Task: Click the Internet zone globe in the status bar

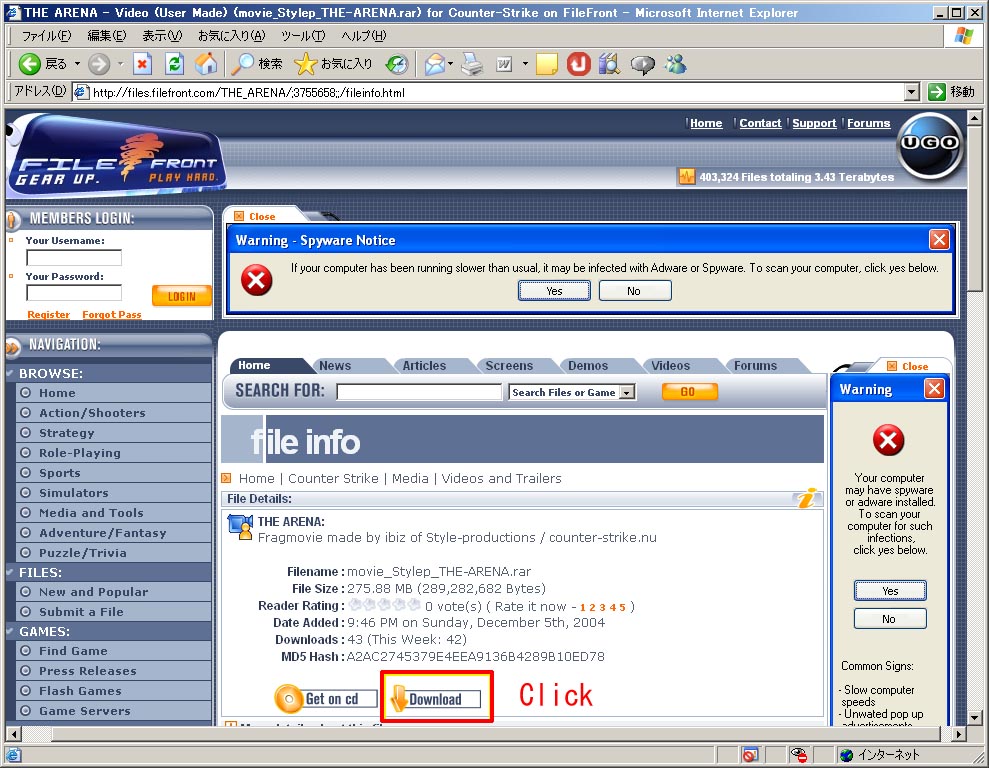Action: [846, 755]
